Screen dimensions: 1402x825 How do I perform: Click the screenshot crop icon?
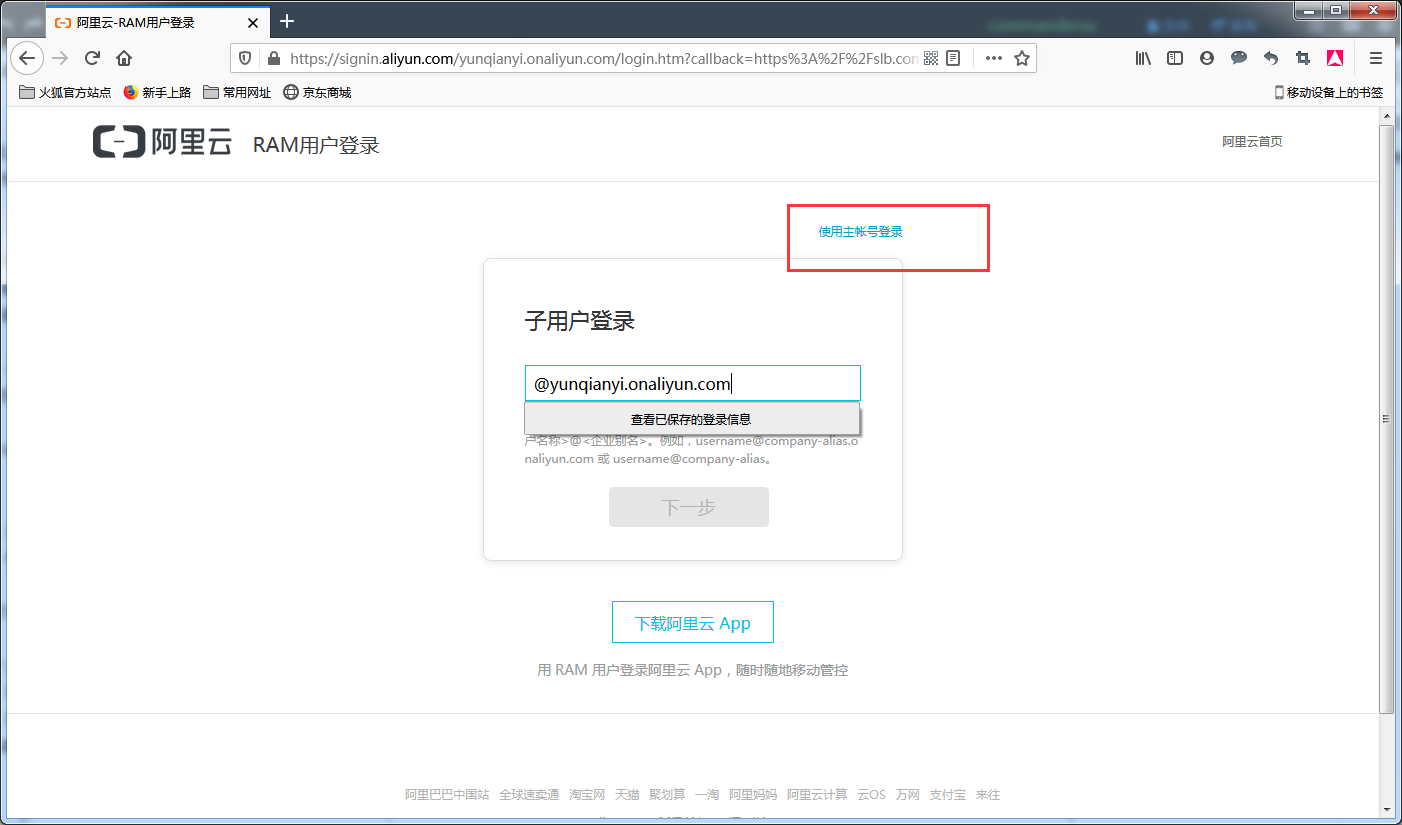click(x=1302, y=58)
